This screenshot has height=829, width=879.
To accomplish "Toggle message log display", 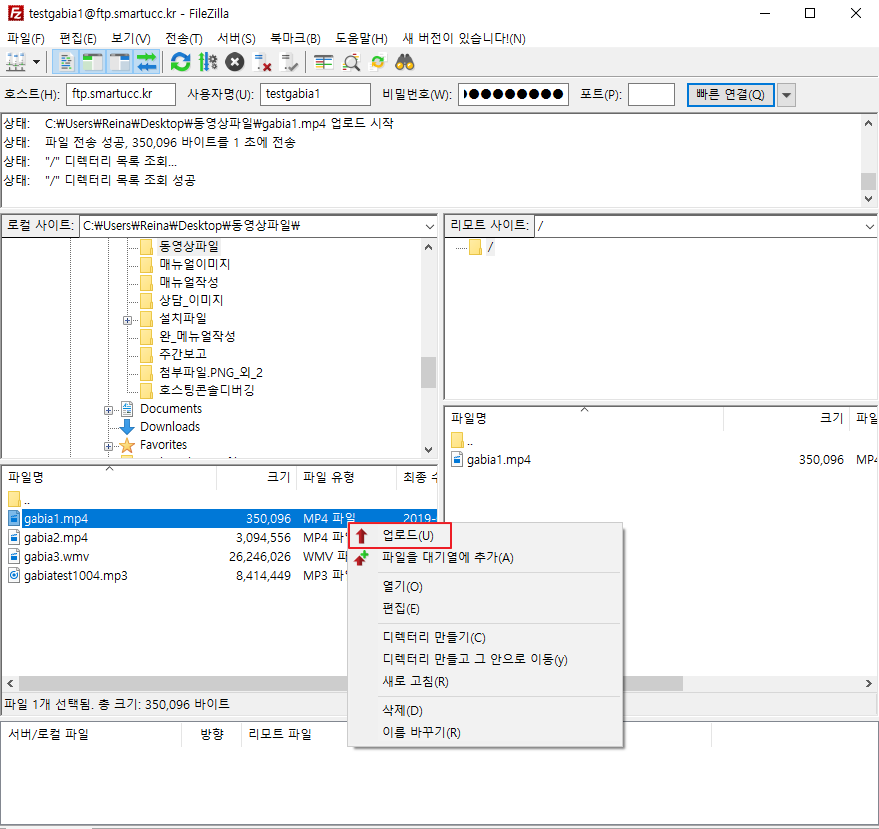I will pos(66,62).
